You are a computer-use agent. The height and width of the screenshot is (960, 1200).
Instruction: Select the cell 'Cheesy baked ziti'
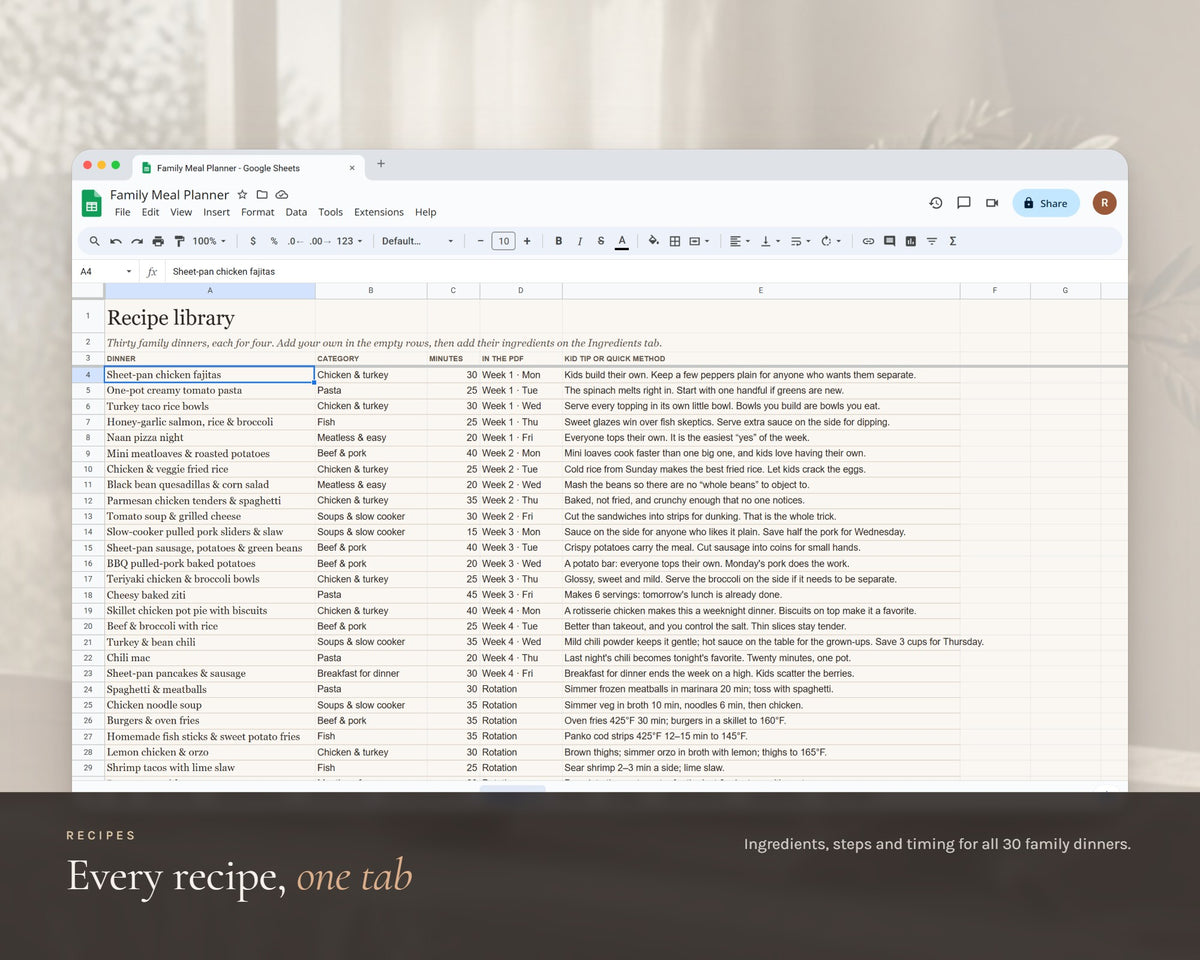pos(210,595)
